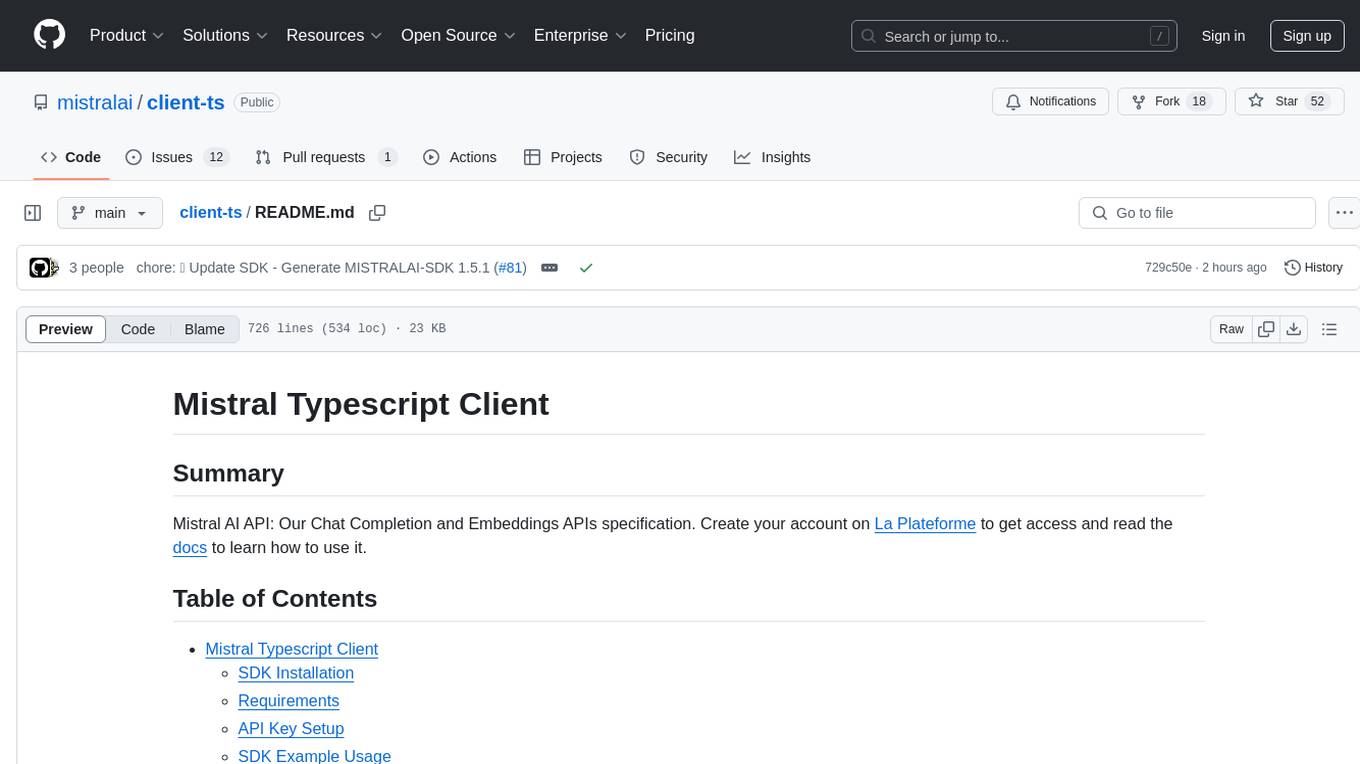
Task: View the green check status details
Action: [586, 268]
